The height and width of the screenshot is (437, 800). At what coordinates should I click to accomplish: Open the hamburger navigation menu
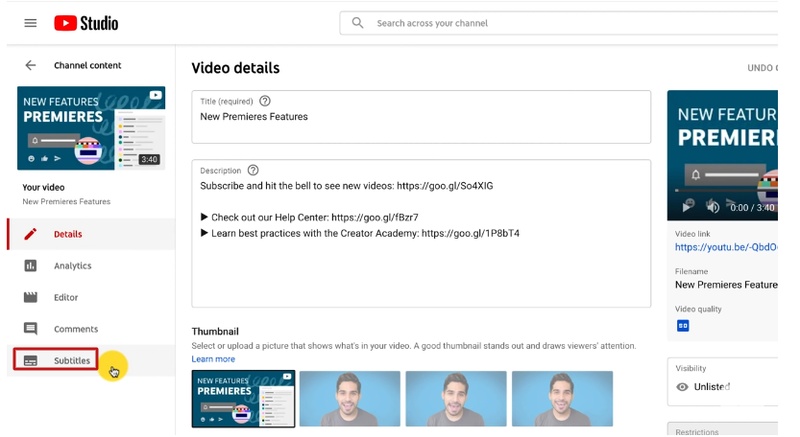point(30,23)
